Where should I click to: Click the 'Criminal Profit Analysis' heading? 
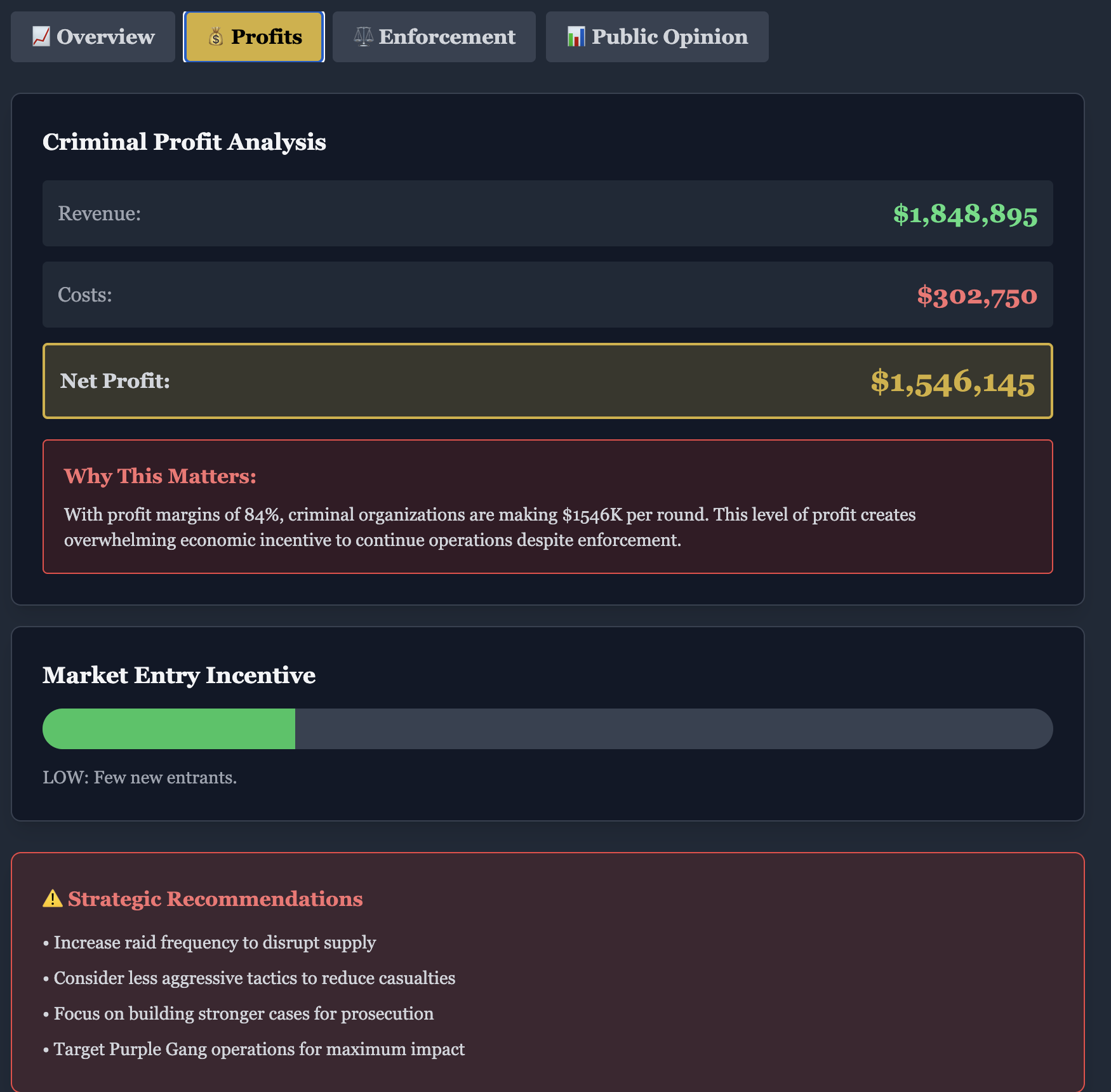[x=184, y=142]
